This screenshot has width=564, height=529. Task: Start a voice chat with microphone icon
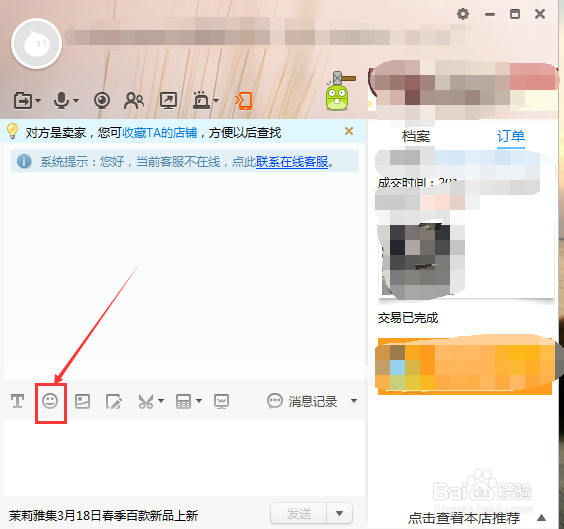coord(61,100)
